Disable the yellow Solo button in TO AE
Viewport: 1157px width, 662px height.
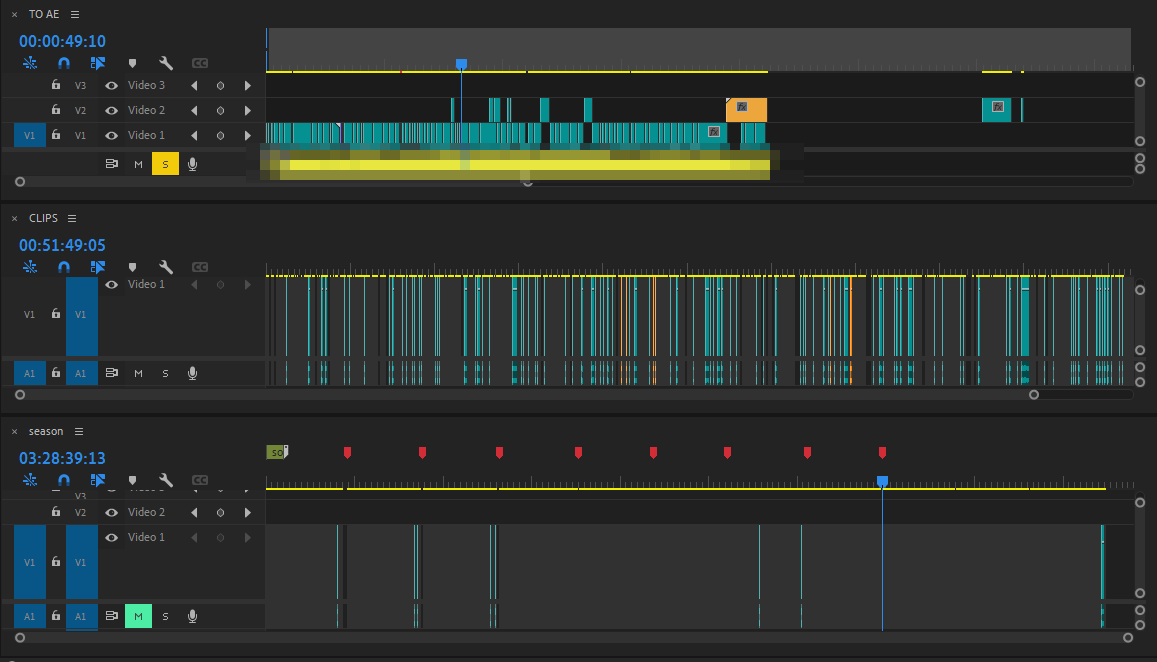click(165, 164)
